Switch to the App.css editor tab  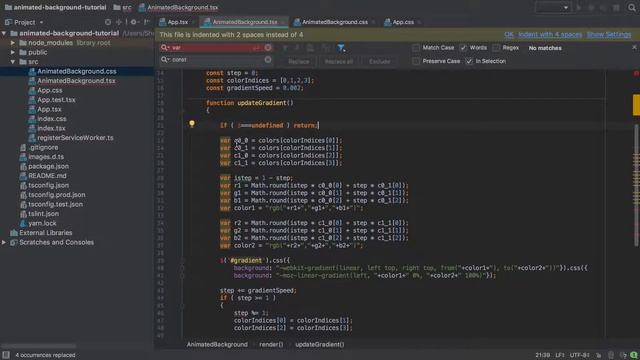click(x=403, y=22)
